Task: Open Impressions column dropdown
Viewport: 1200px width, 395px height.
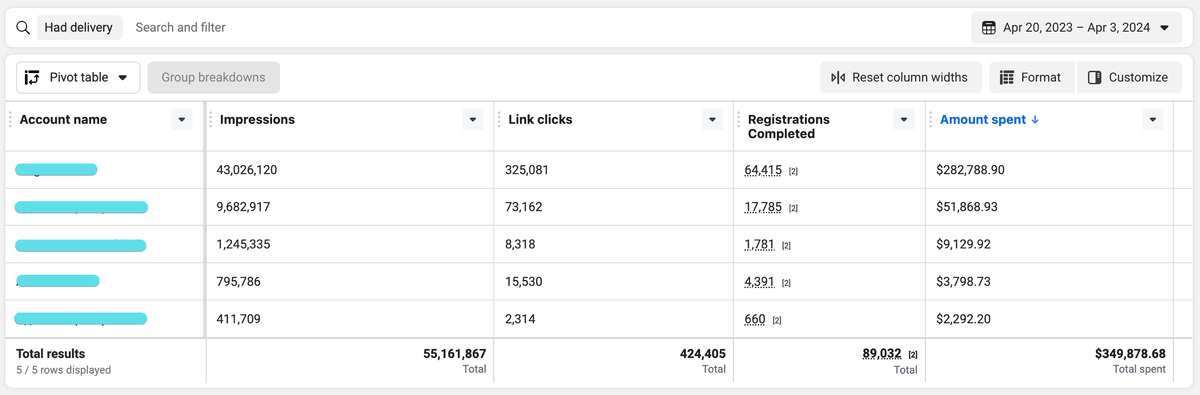Action: 473,119
